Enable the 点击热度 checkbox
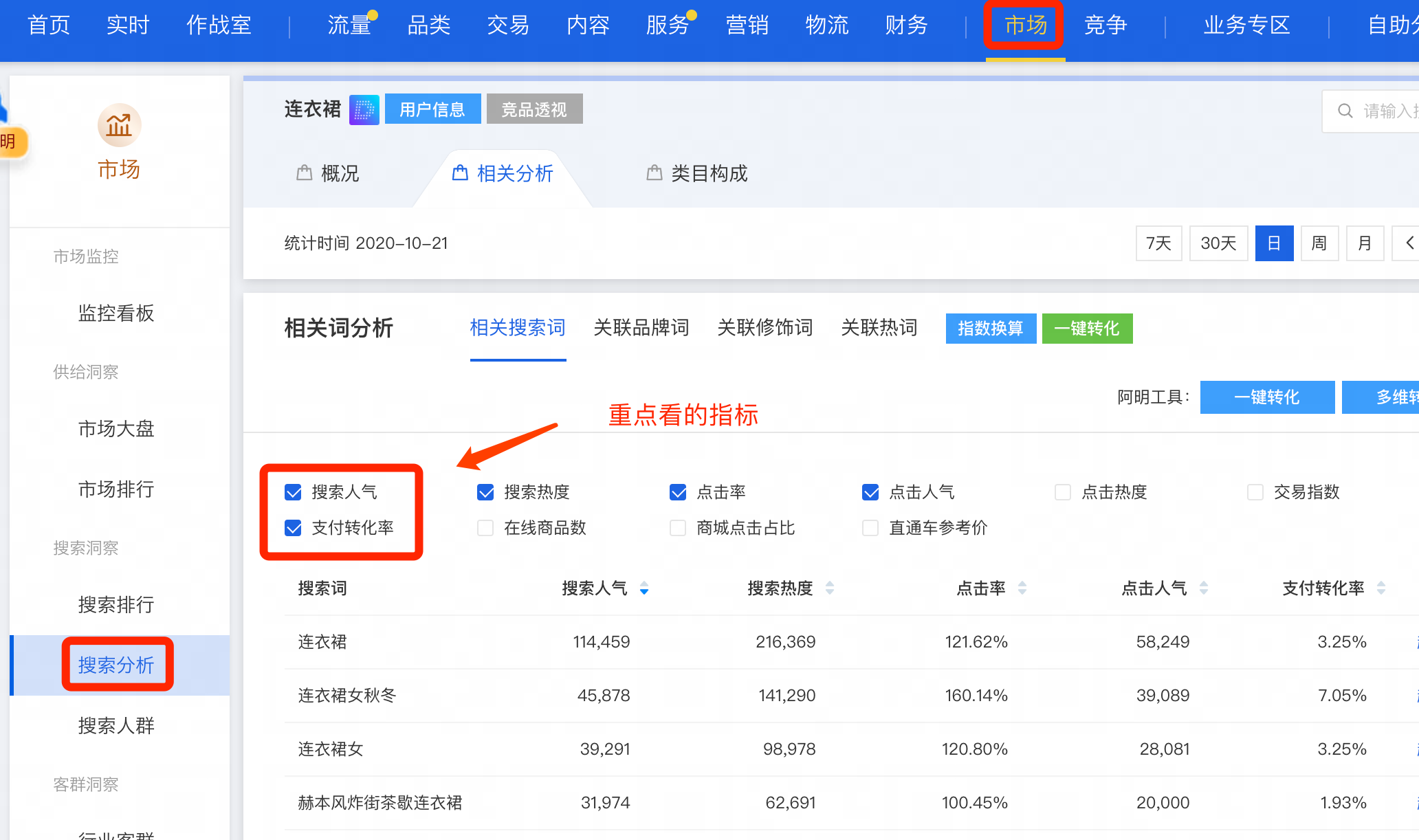The height and width of the screenshot is (840, 1419). click(1063, 491)
